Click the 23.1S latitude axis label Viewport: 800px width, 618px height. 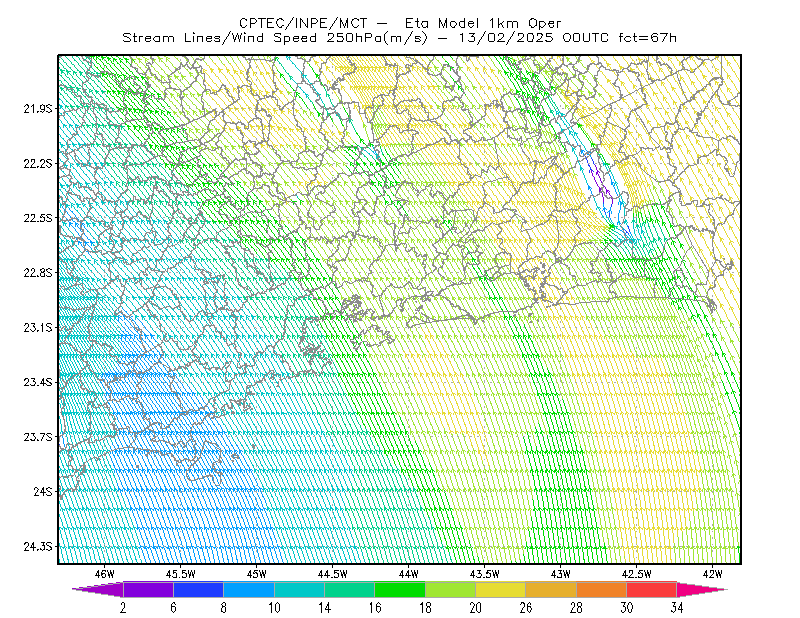pyautogui.click(x=38, y=327)
